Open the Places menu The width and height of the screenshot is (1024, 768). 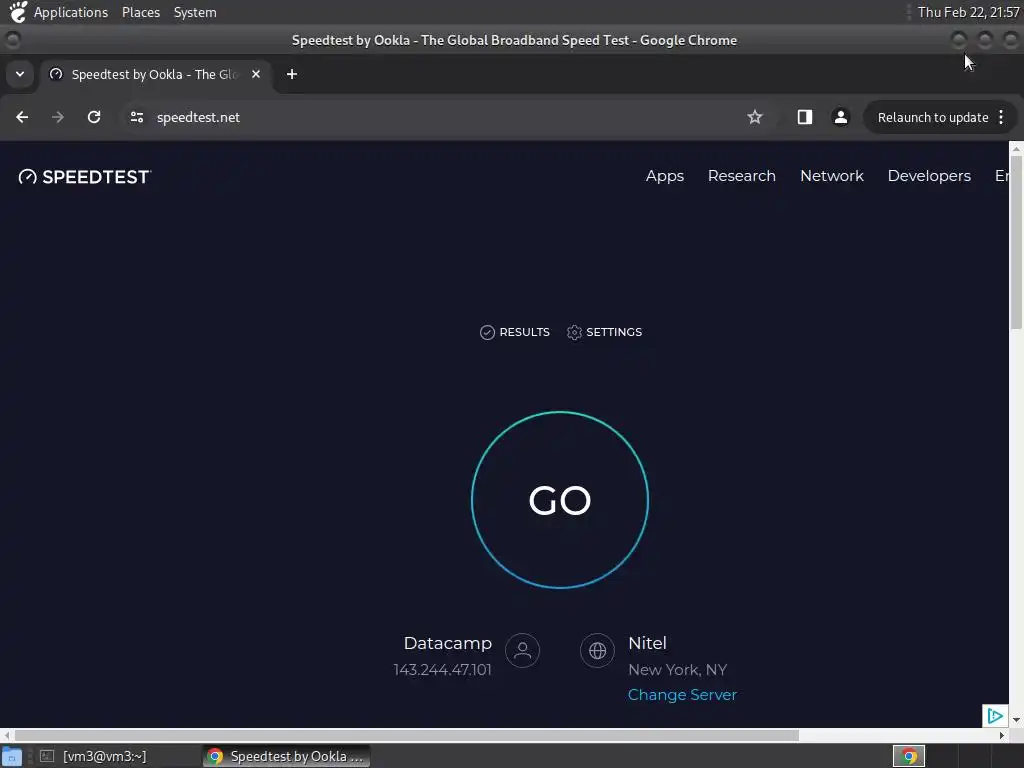(x=140, y=12)
